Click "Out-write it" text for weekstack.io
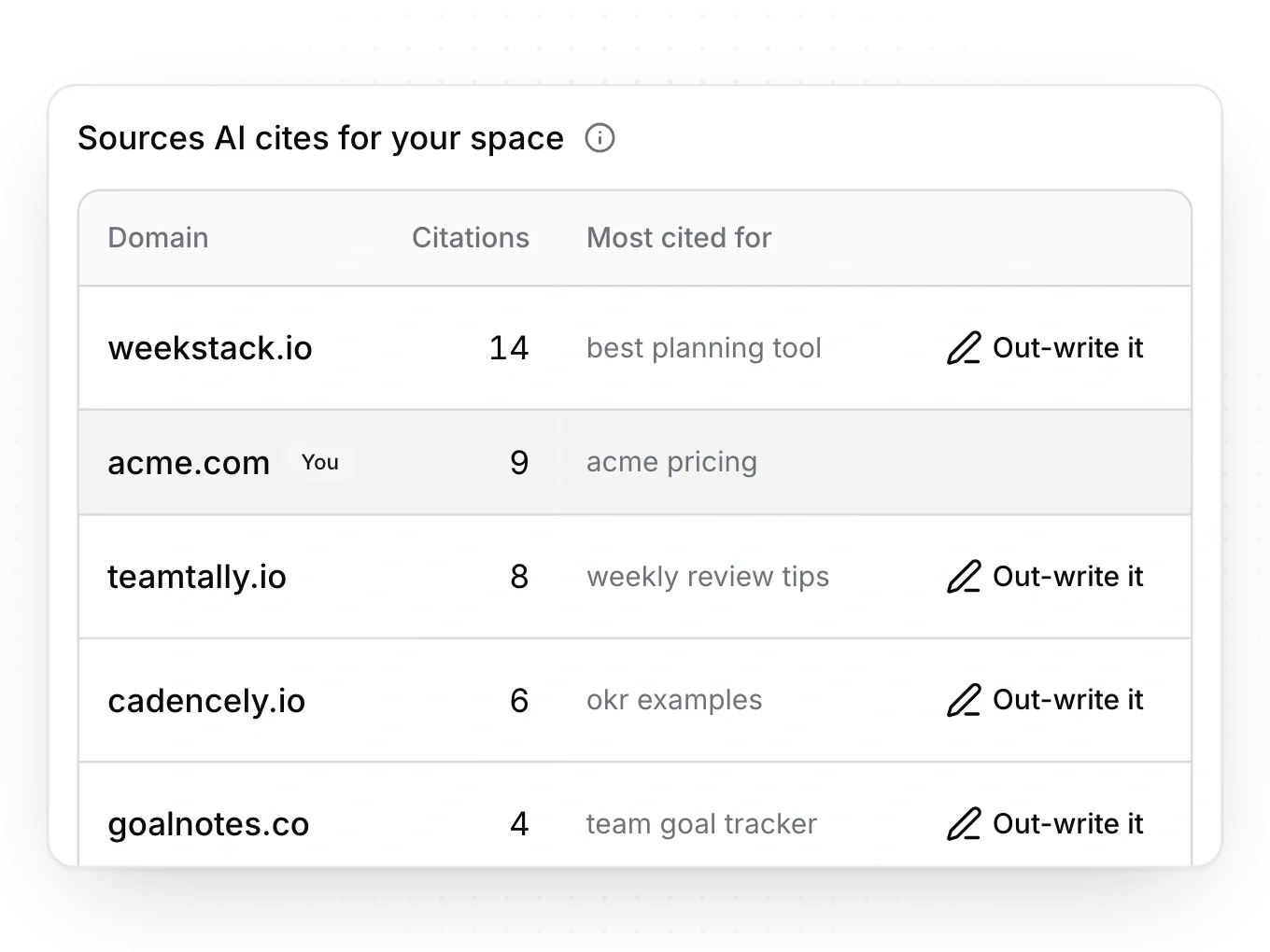 pos(1067,348)
